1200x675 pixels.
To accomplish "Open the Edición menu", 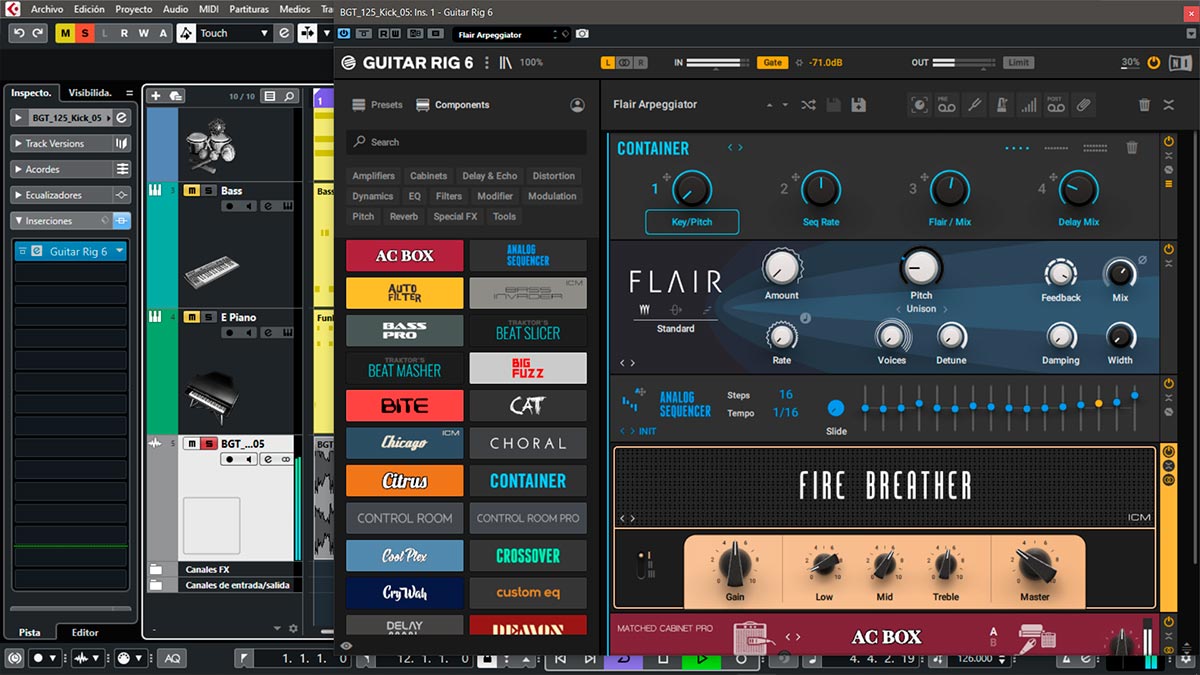I will pyautogui.click(x=89, y=9).
